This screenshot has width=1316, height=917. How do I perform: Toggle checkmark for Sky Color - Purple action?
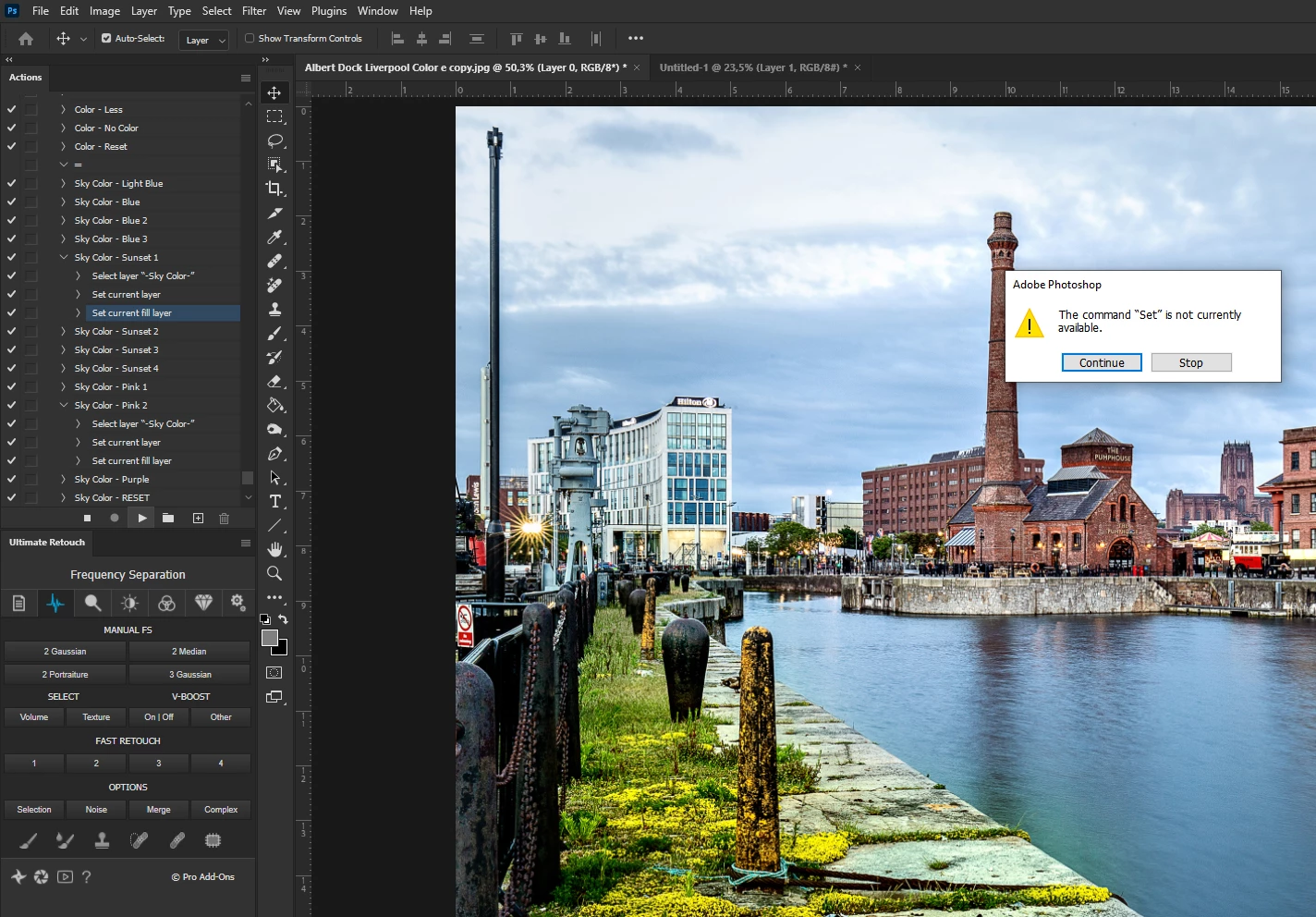[12, 479]
